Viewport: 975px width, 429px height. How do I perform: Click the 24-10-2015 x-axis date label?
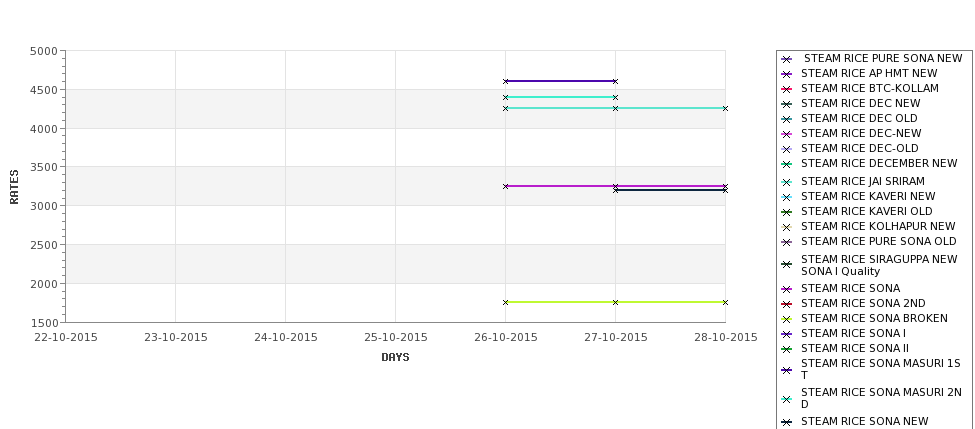tap(285, 337)
